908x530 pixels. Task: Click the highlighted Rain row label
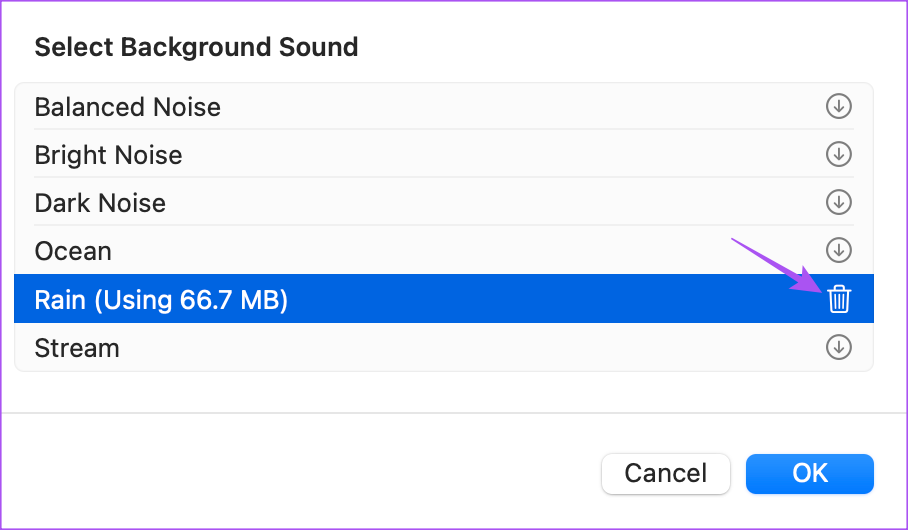click(60, 299)
